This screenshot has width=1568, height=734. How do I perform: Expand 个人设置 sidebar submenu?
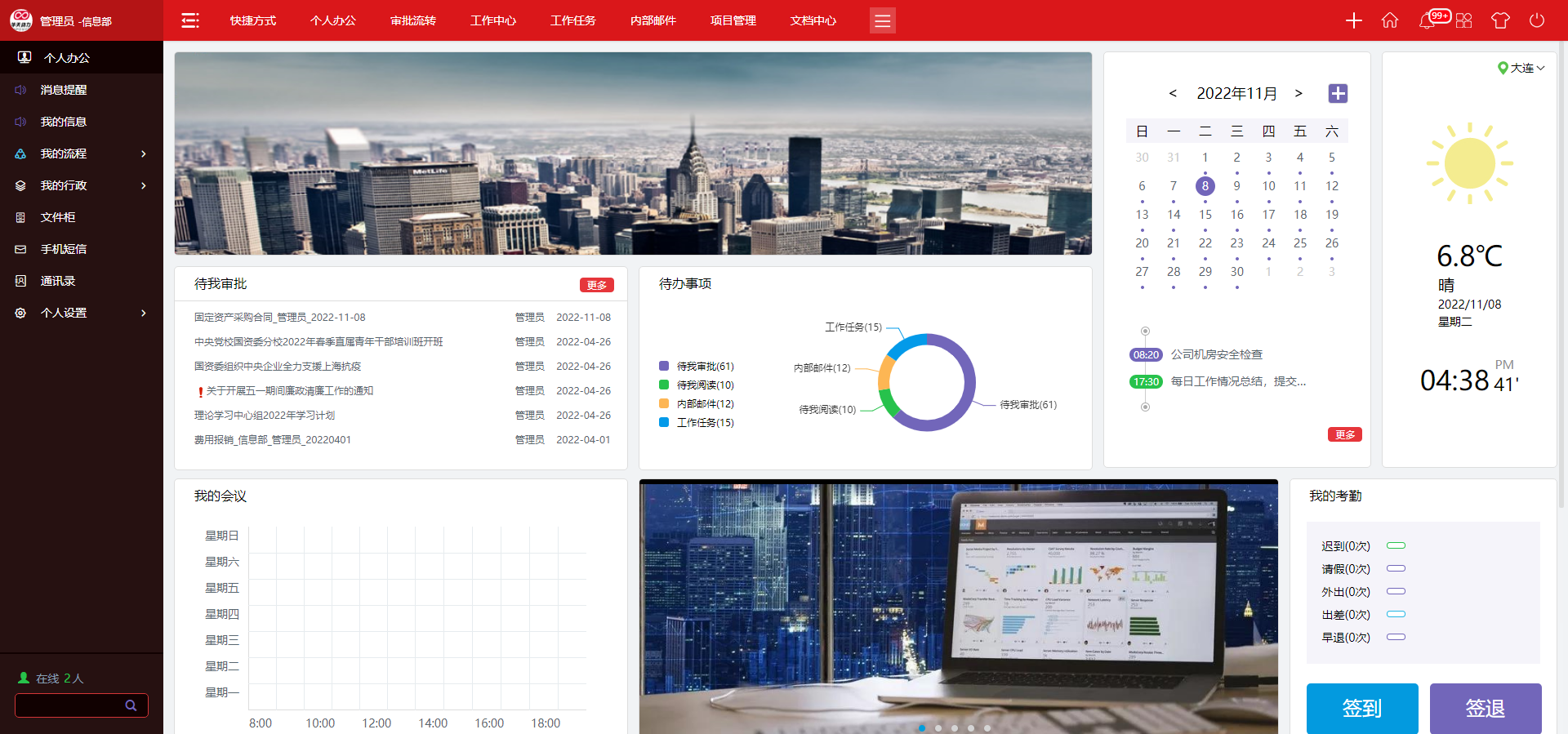coord(82,313)
